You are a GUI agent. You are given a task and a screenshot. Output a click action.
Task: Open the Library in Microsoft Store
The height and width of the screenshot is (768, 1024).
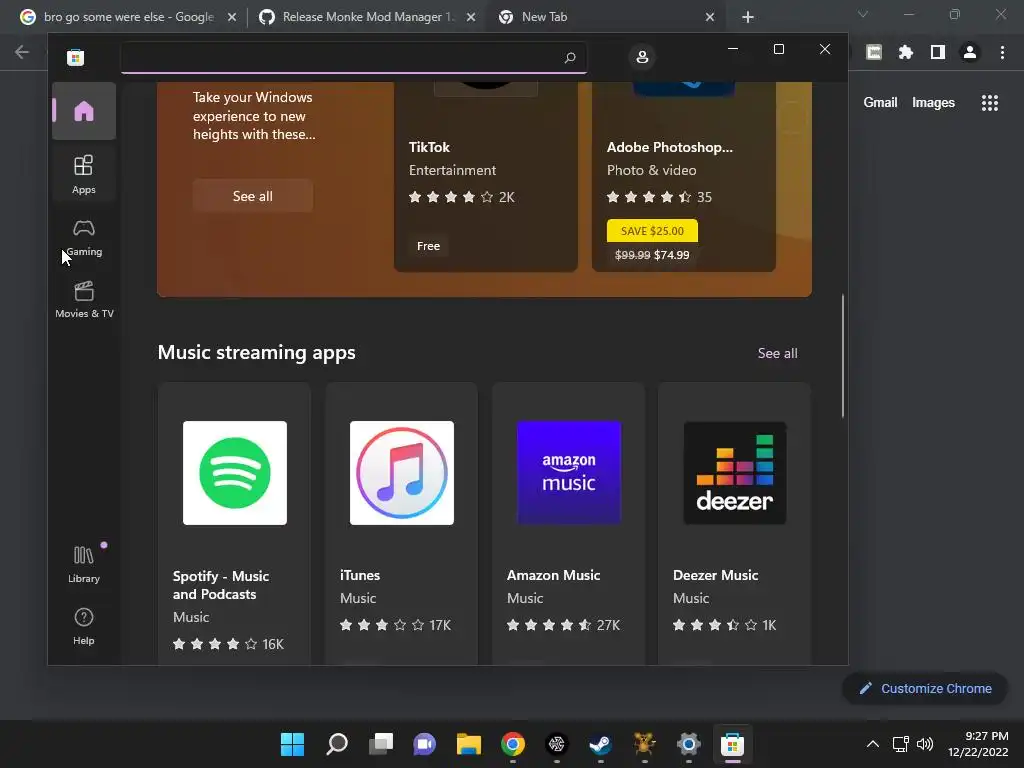84,564
